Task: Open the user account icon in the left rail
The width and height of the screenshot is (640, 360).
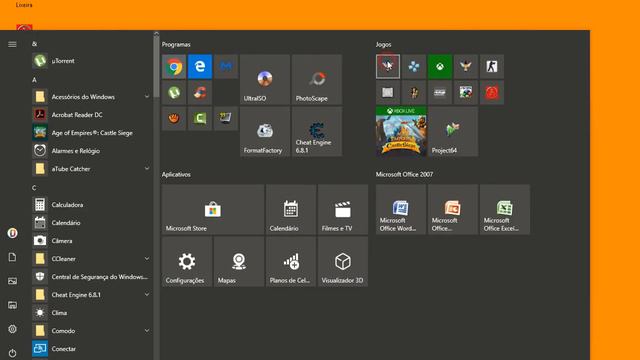Action: coord(12,233)
